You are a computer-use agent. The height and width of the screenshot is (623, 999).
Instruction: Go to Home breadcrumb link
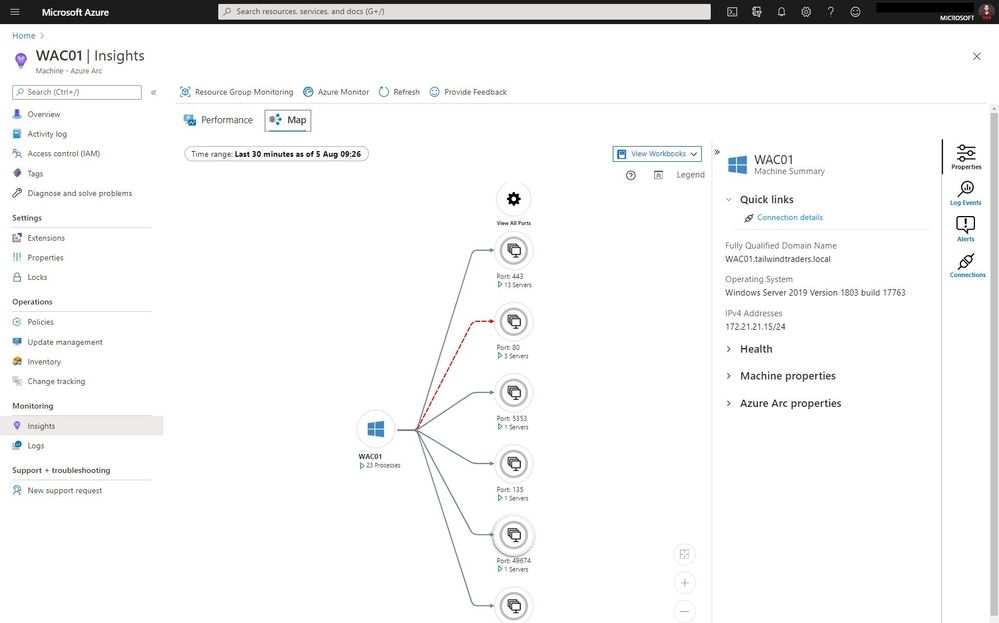pos(24,36)
